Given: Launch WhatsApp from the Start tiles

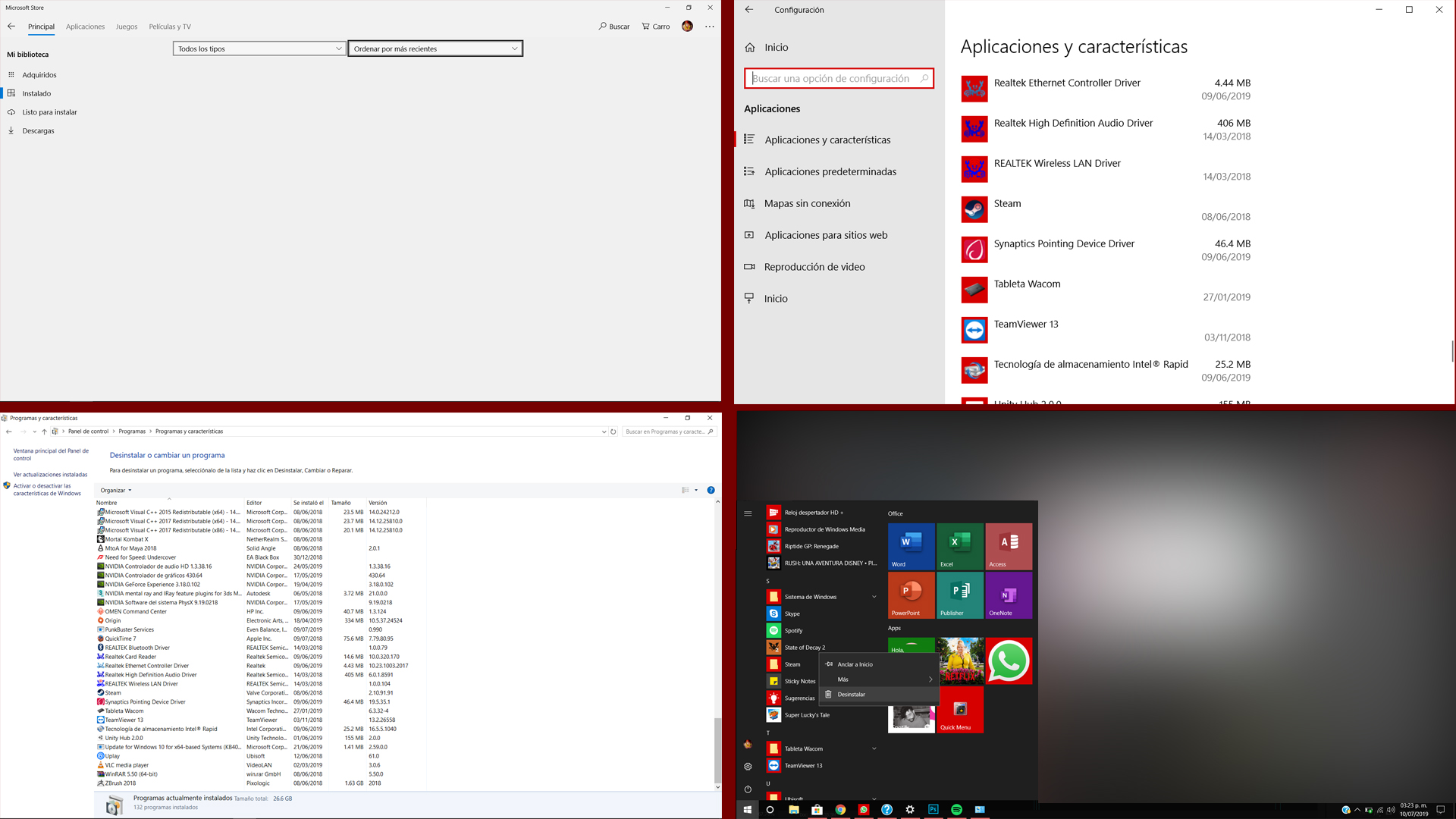Looking at the screenshot, I should pyautogui.click(x=1008, y=661).
